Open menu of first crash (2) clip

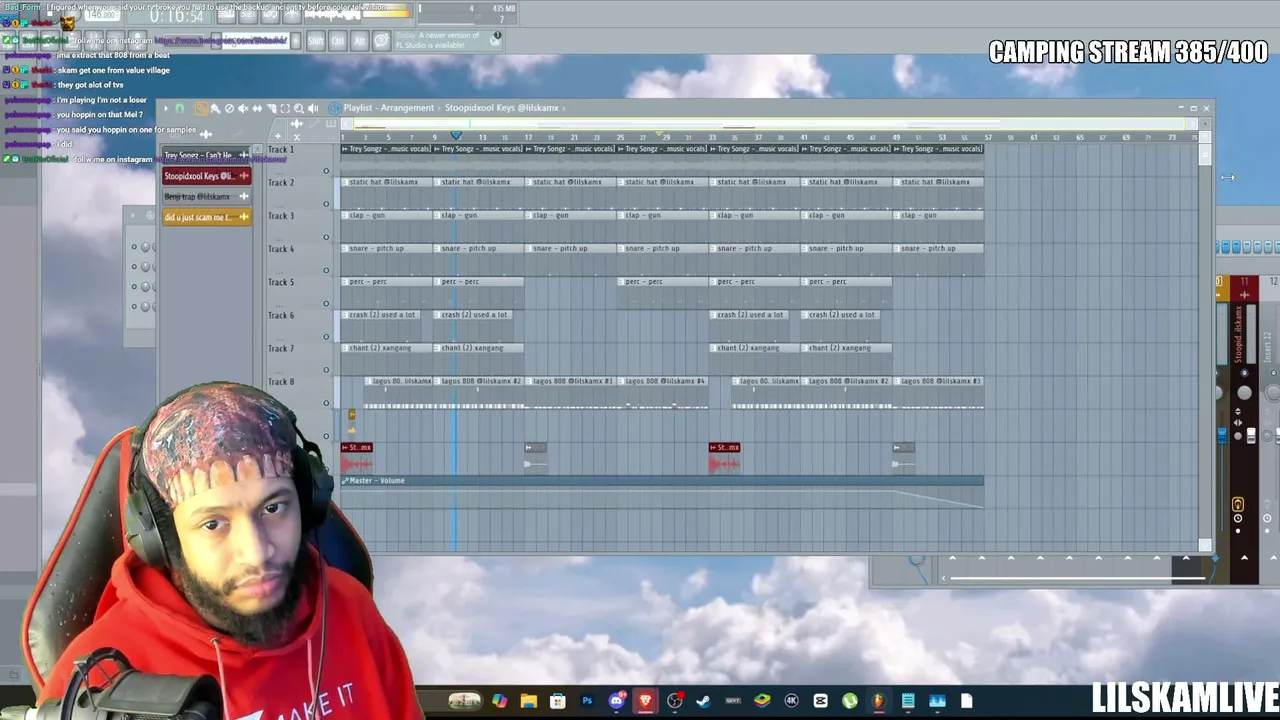click(x=345, y=314)
